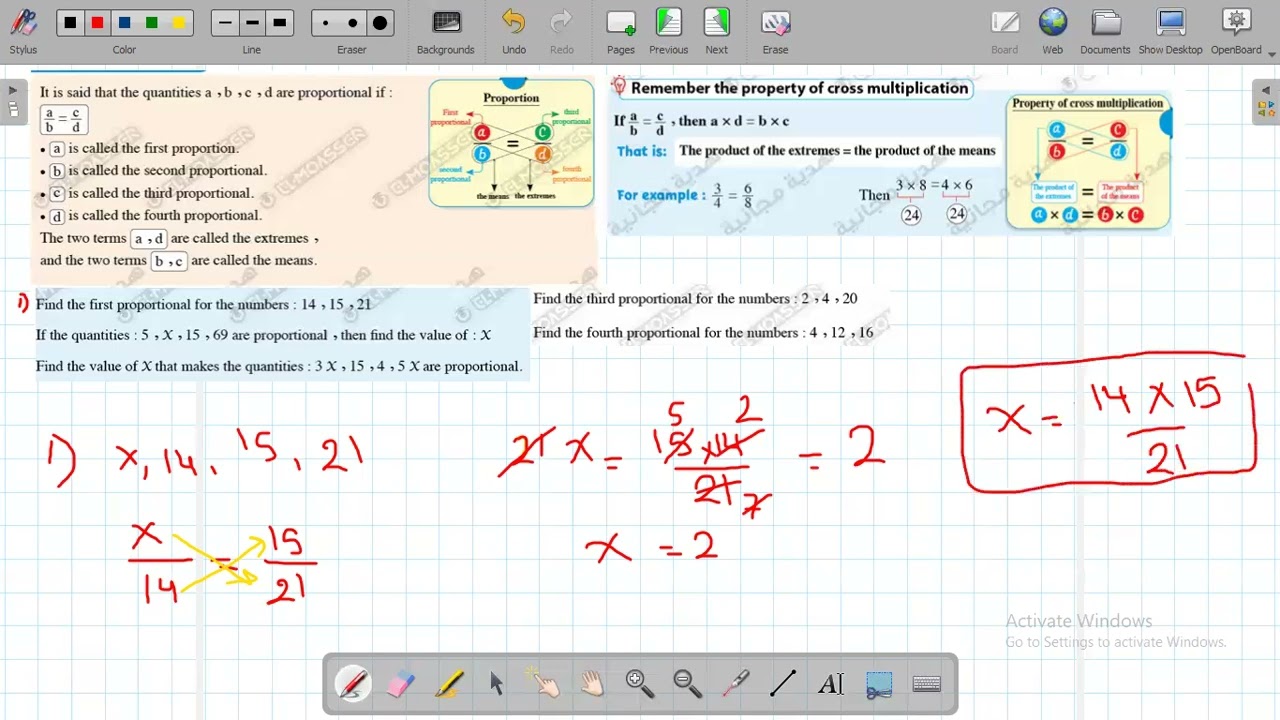Select the Laser pointer tool
Viewport: 1280px width, 720px height.
tap(736, 684)
